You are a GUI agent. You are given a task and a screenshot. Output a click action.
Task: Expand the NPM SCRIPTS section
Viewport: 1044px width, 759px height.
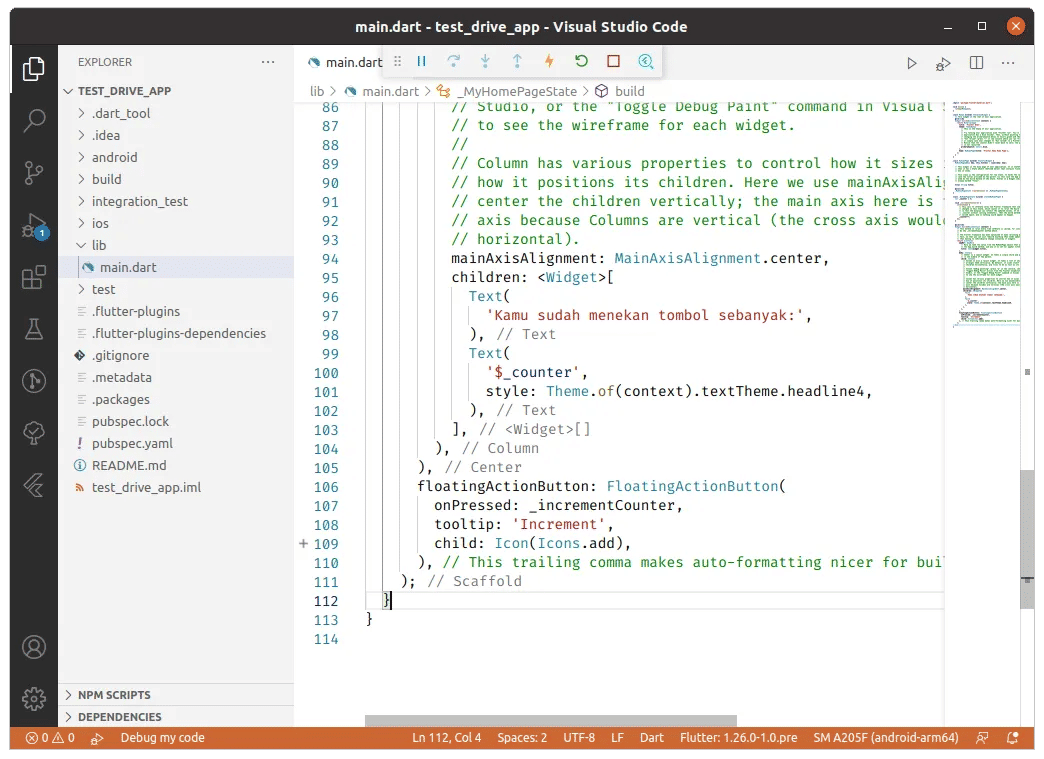[176, 695]
